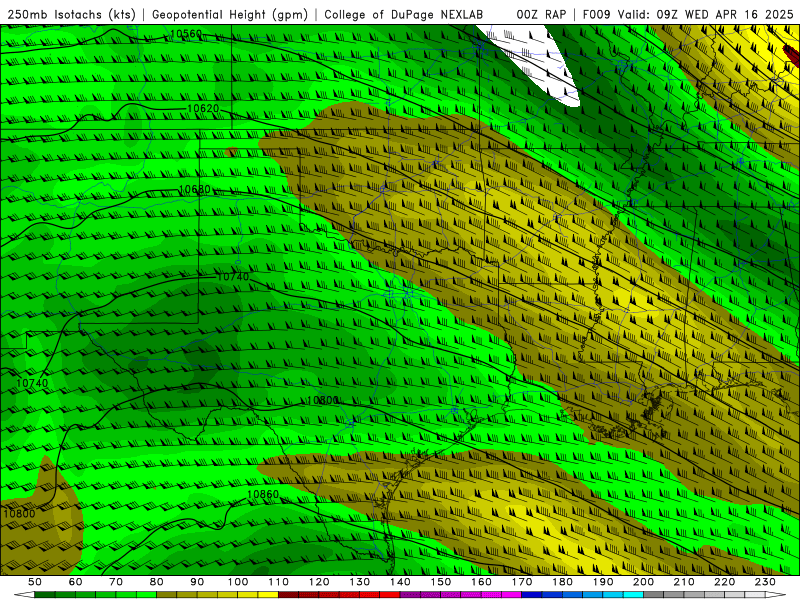
Task: Select the gray swatch right of 200
Action: (654, 595)
